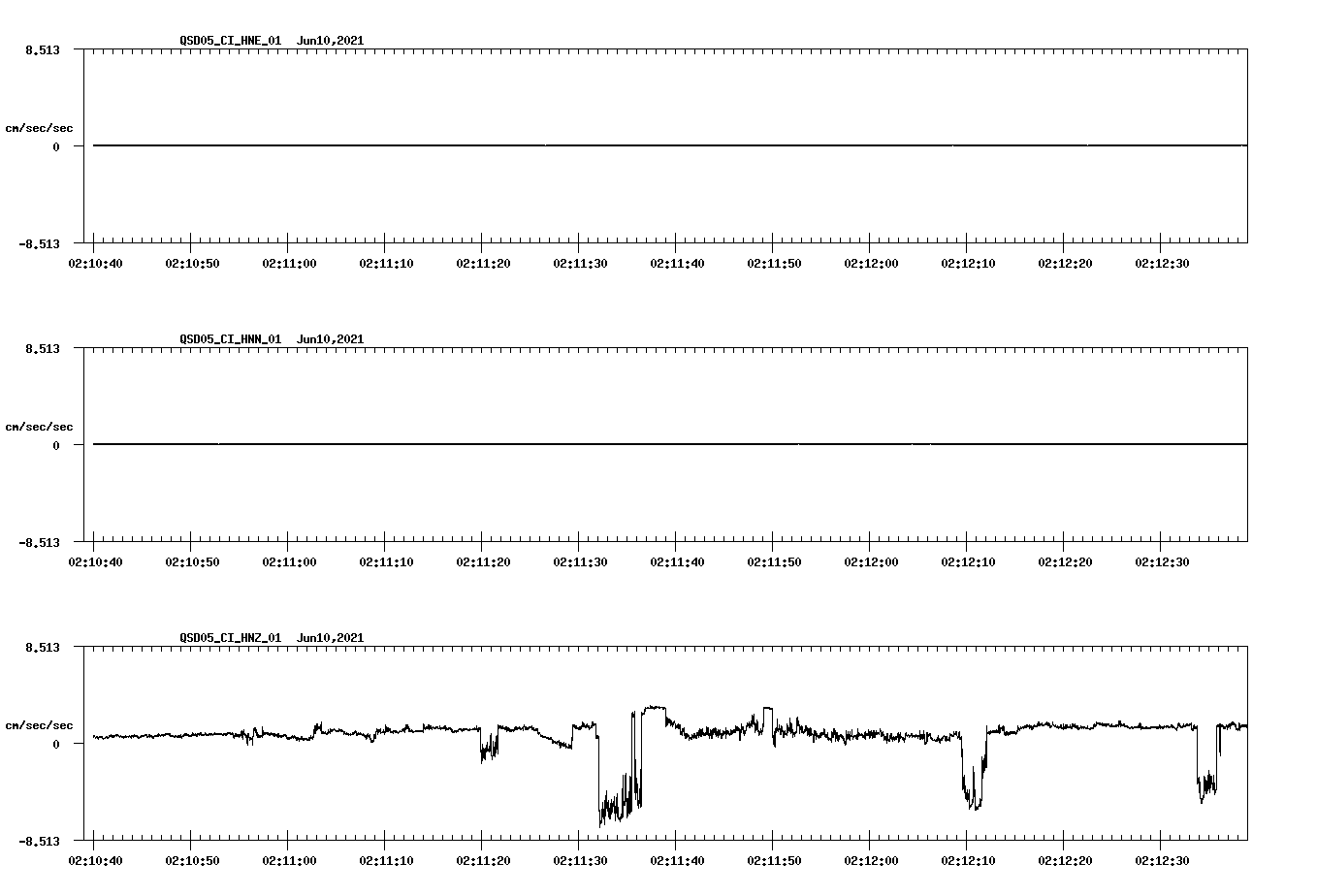Click the HNZ trace peak near 02:11:38
The width and height of the screenshot is (1317, 896).
click(655, 708)
